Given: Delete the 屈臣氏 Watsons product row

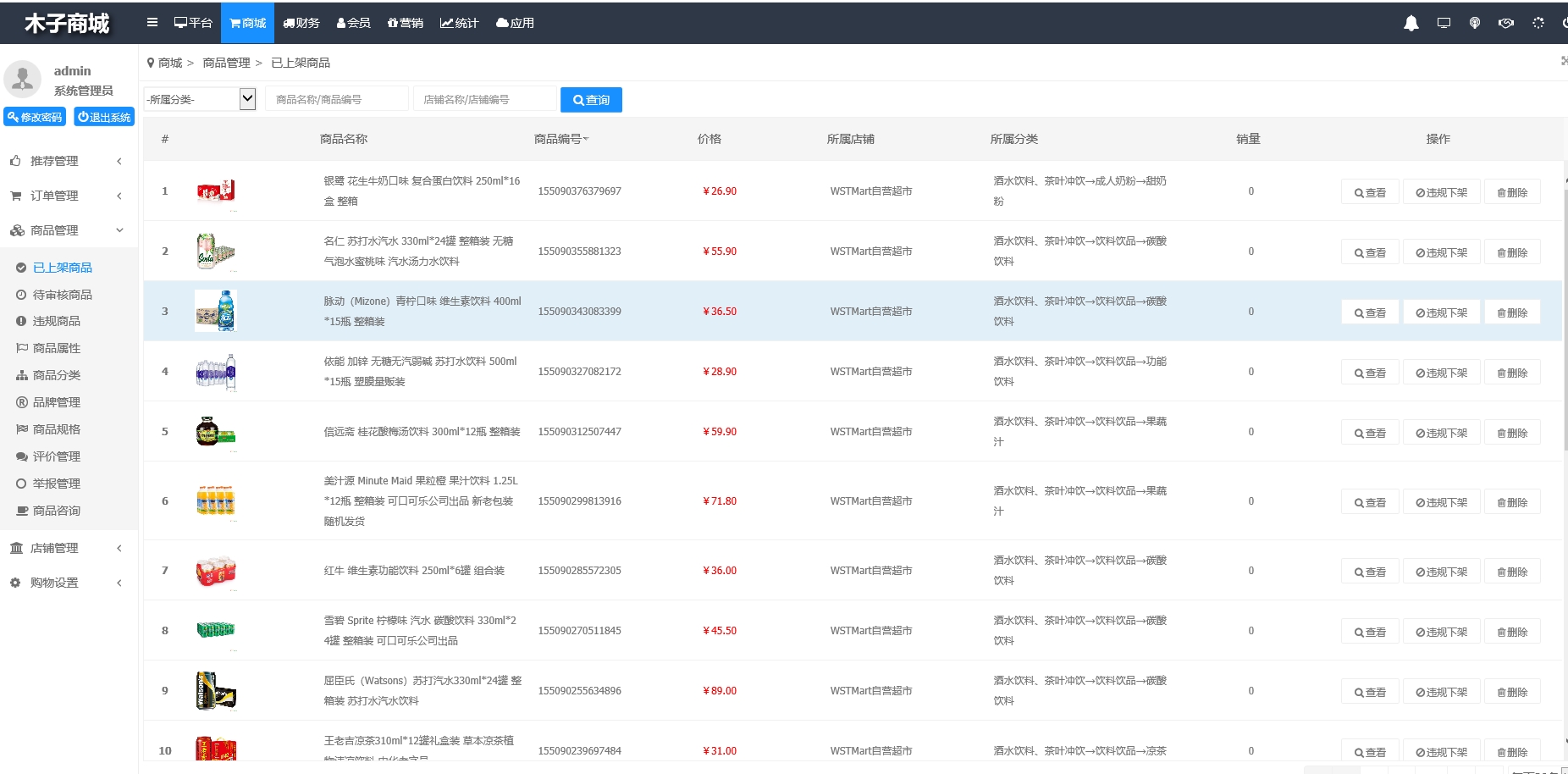Looking at the screenshot, I should tap(1512, 692).
